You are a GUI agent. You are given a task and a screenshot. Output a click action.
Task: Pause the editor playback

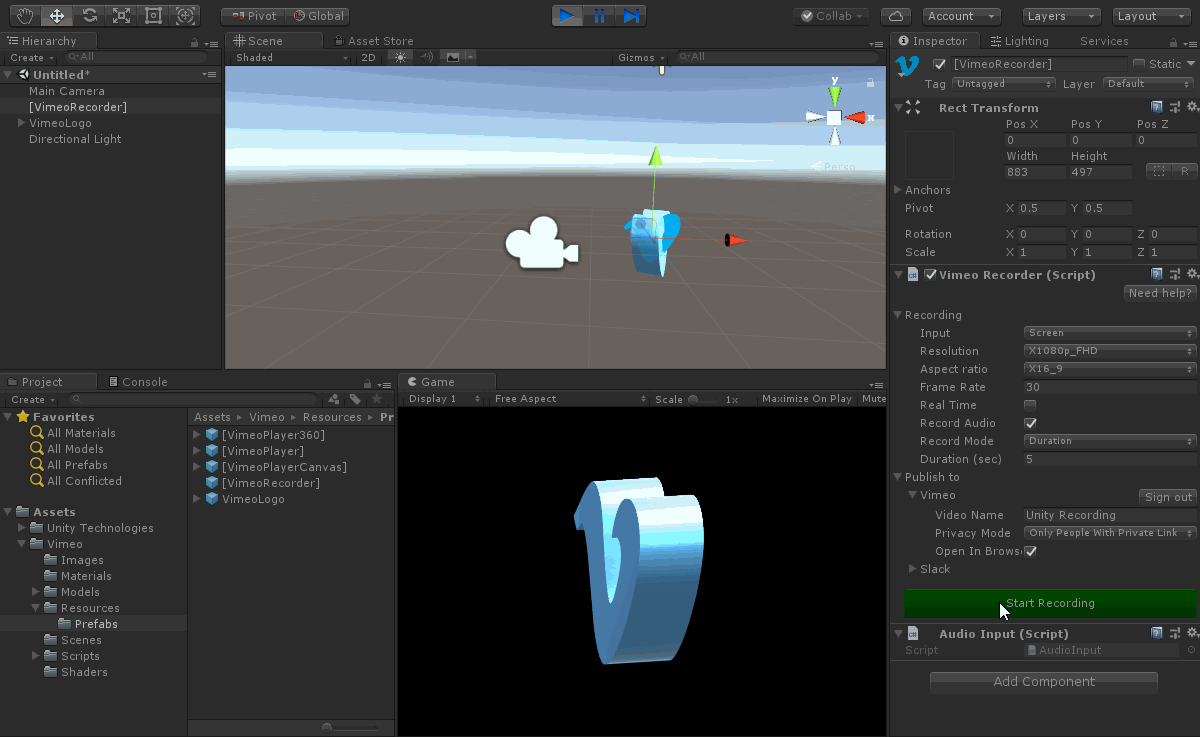[x=599, y=16]
